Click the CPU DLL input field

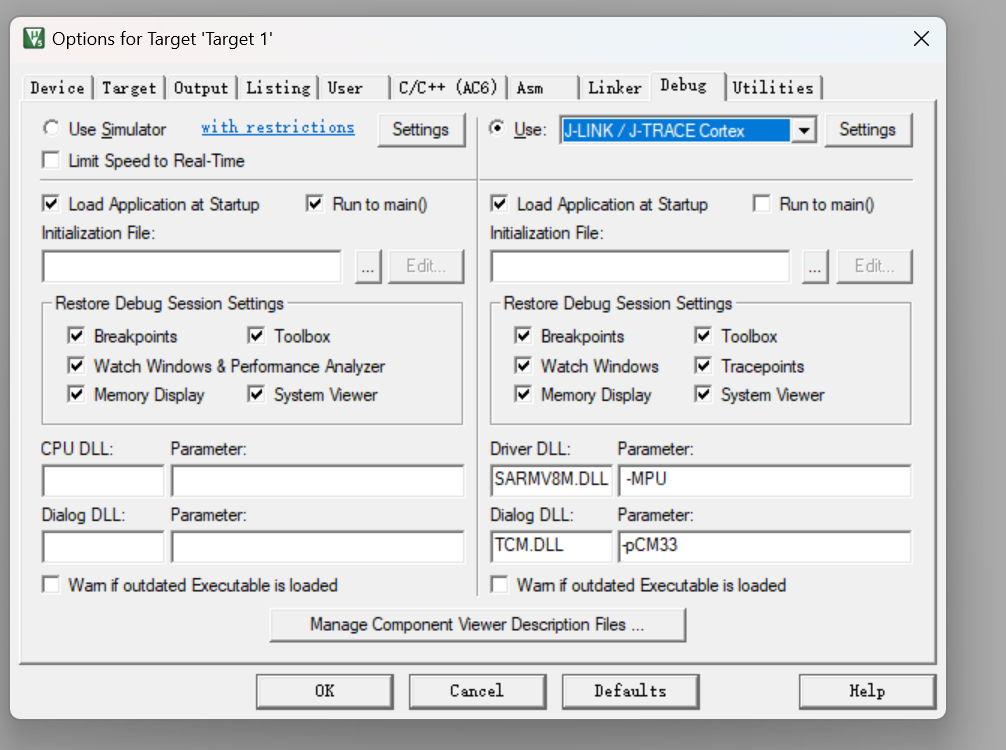tap(103, 481)
